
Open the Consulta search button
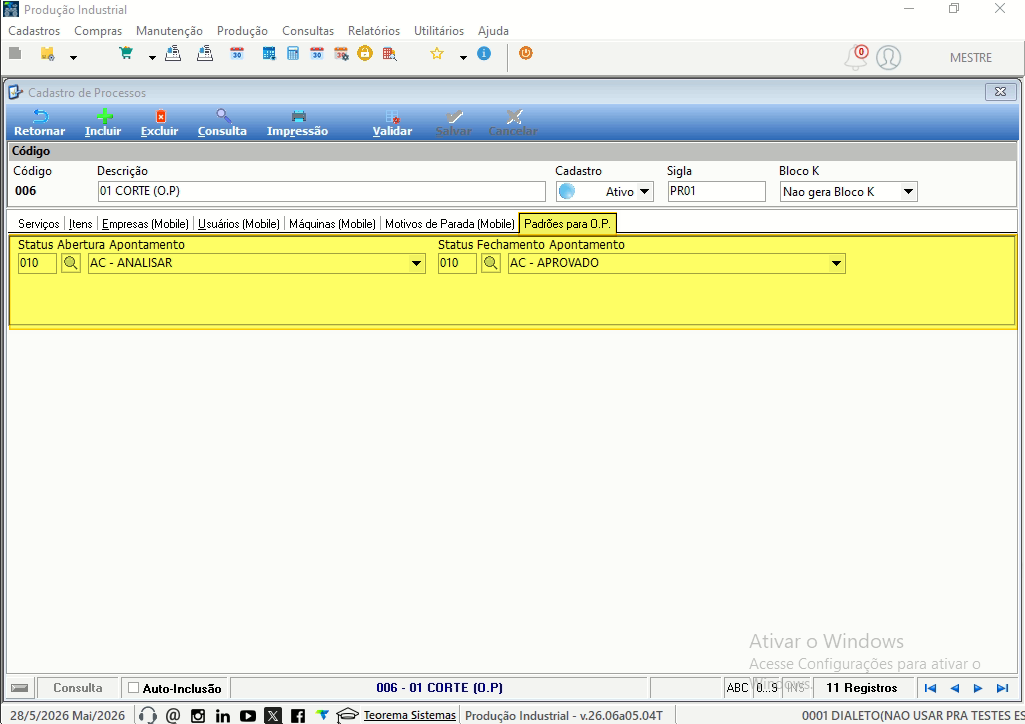click(222, 123)
